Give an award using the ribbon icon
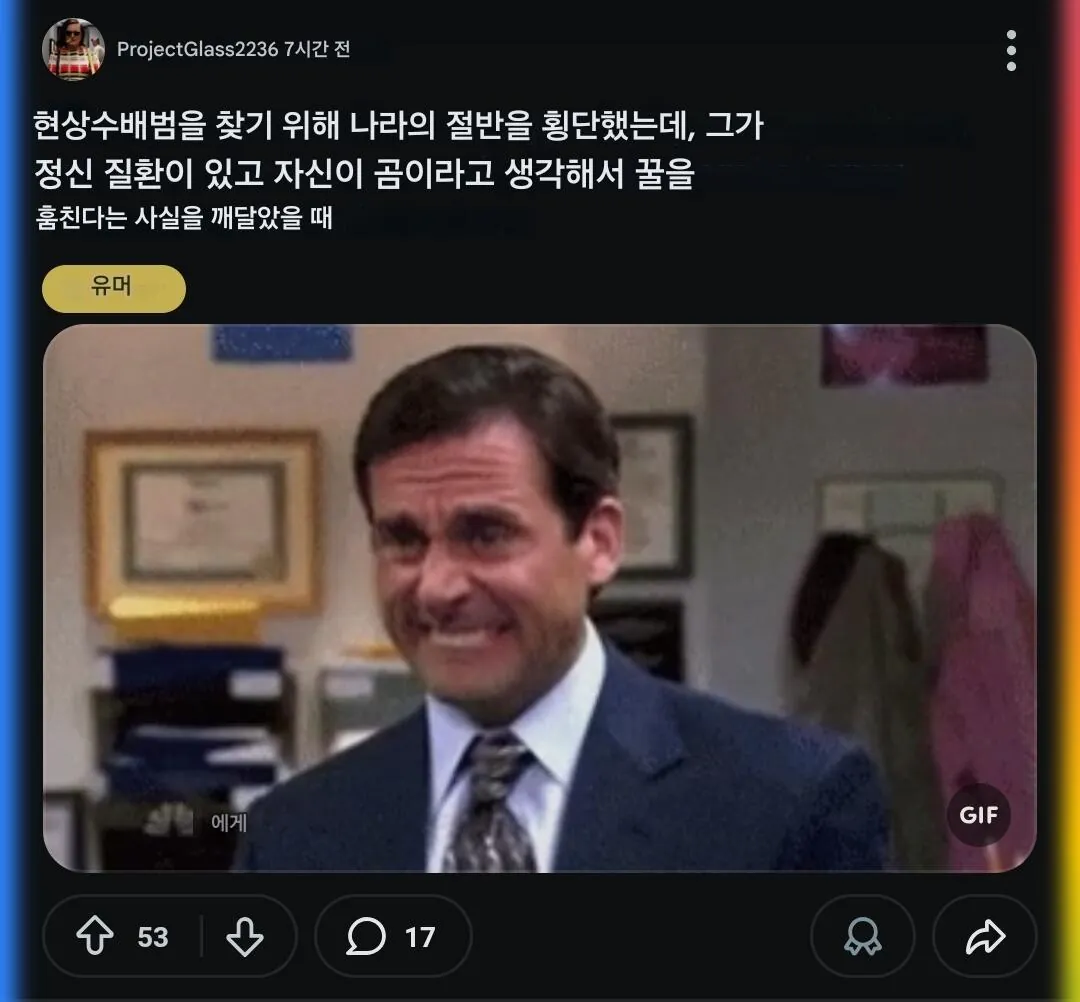This screenshot has height=1002, width=1080. (x=862, y=937)
